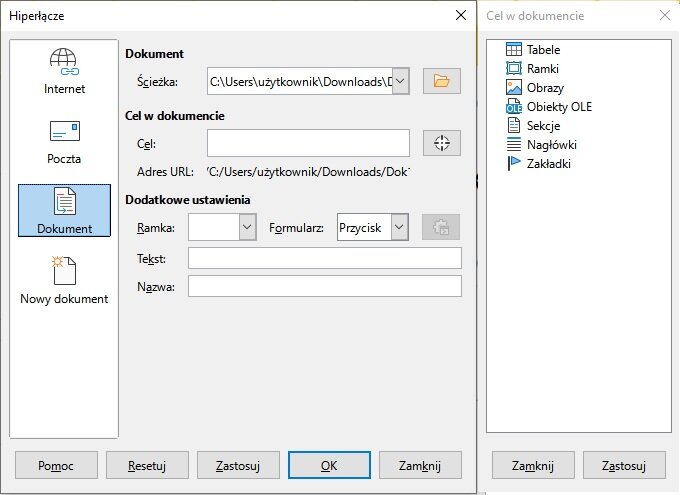Click the target-in-document crosshair icon
Viewport: 680px width, 495px height.
[x=441, y=143]
